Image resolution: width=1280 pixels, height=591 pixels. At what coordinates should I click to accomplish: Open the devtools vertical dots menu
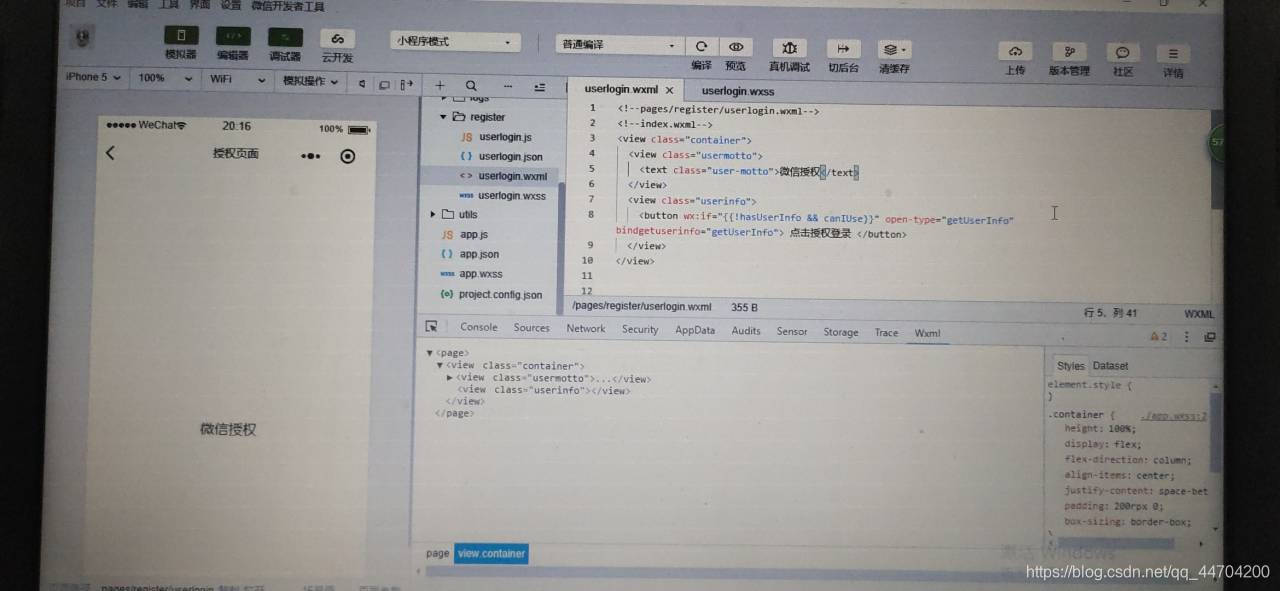coord(1187,337)
